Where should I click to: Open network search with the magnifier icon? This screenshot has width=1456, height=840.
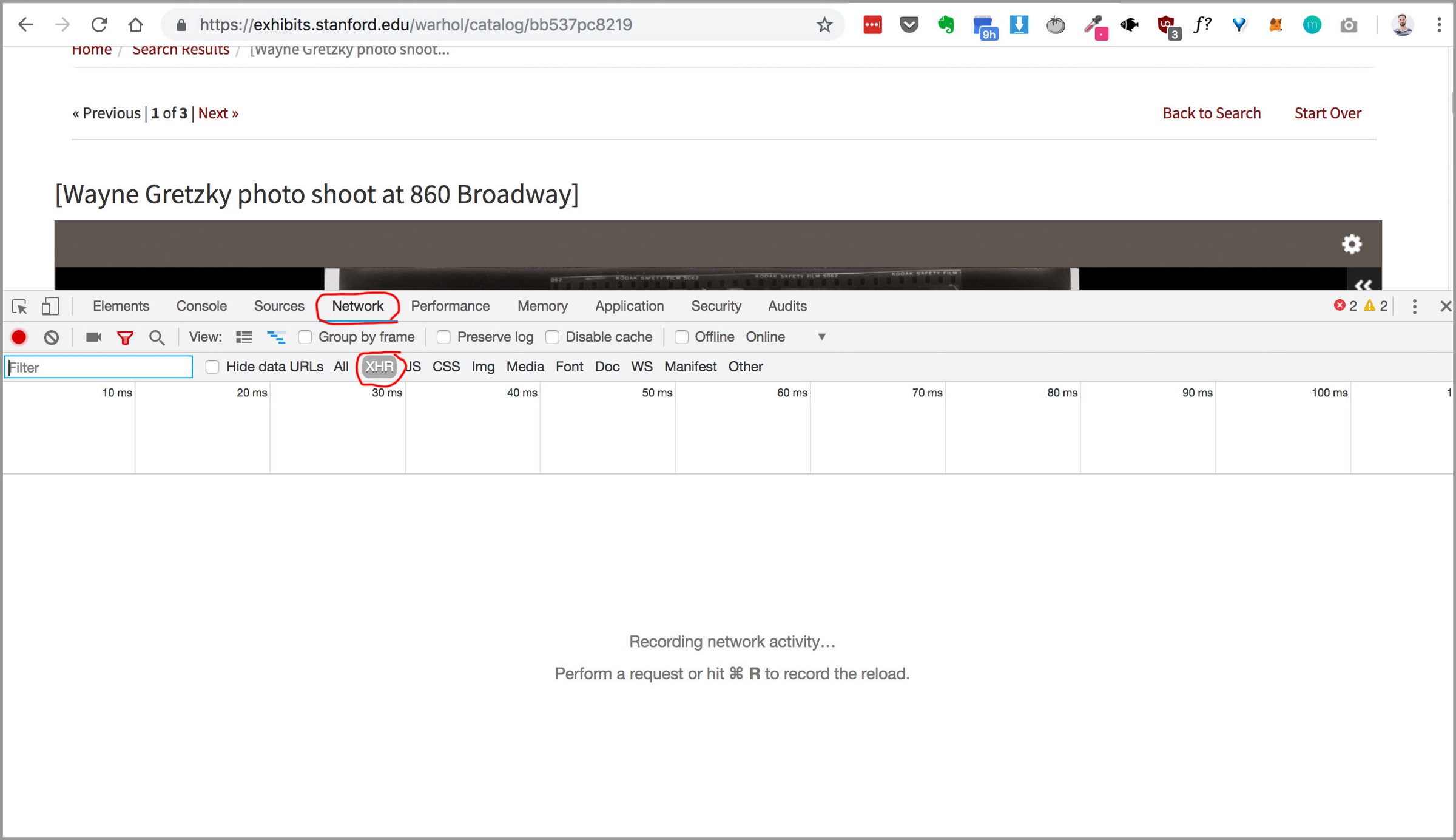(x=157, y=337)
